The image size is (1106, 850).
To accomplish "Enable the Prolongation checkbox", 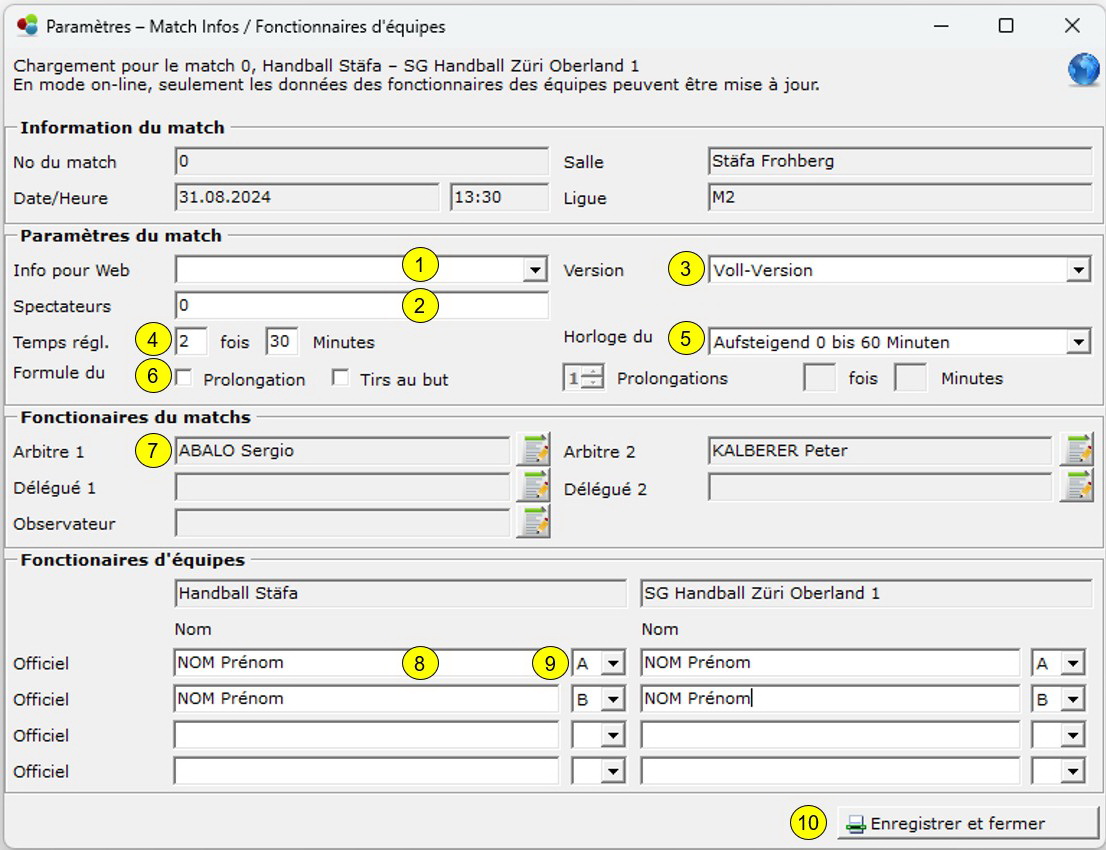I will click(x=184, y=378).
